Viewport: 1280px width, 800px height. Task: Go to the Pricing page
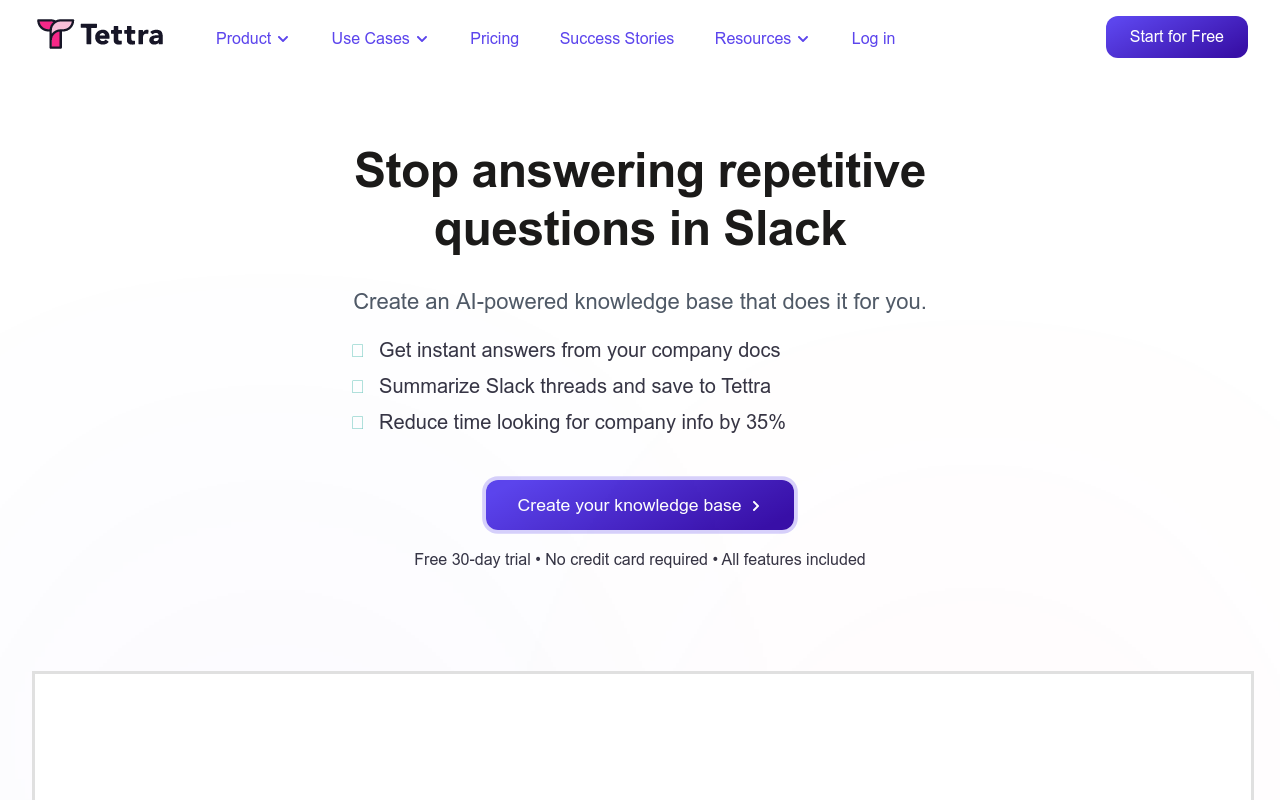point(494,38)
